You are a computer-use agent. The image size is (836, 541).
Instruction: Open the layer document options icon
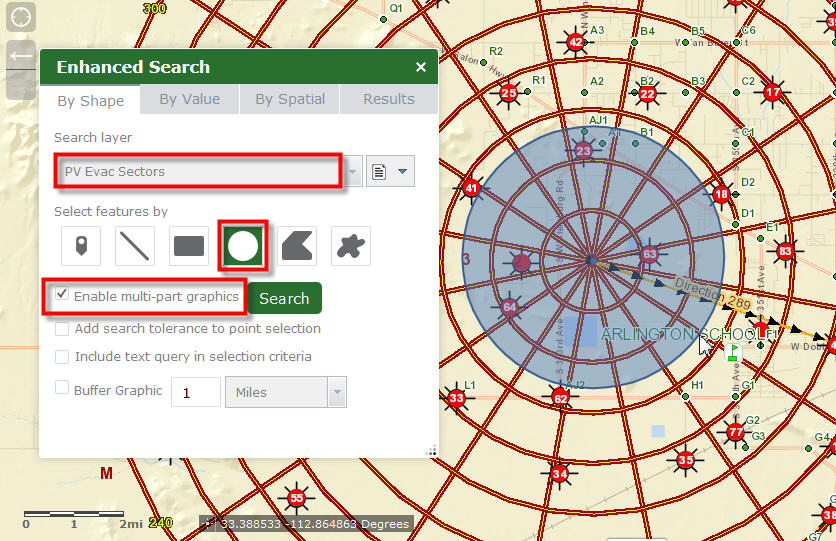click(x=379, y=172)
